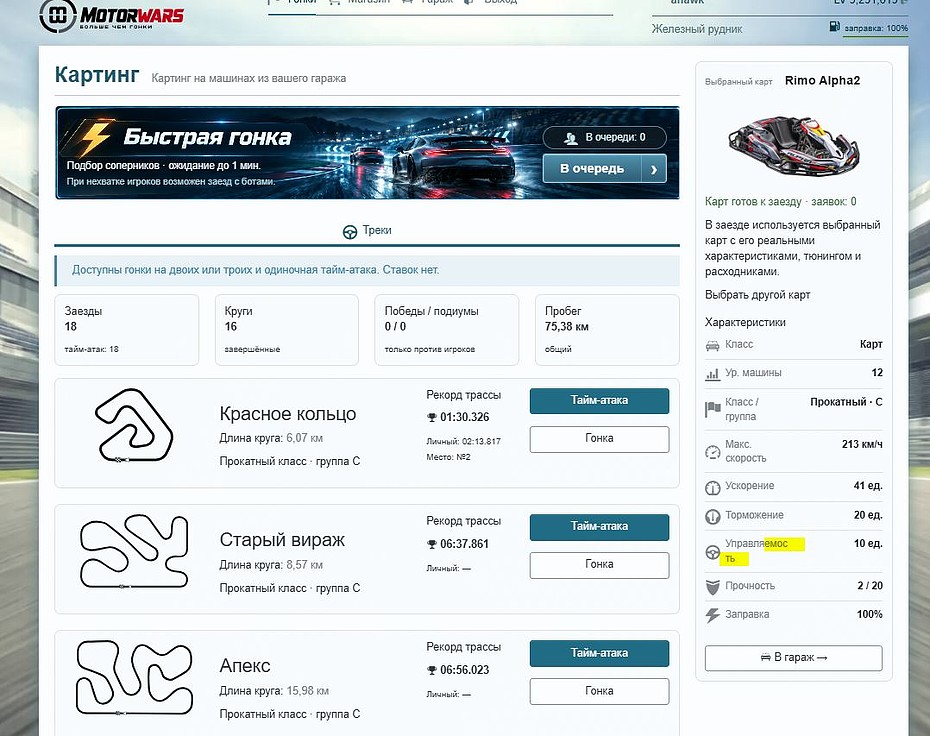Click the MotorWars logo
The image size is (930, 736).
point(112,15)
